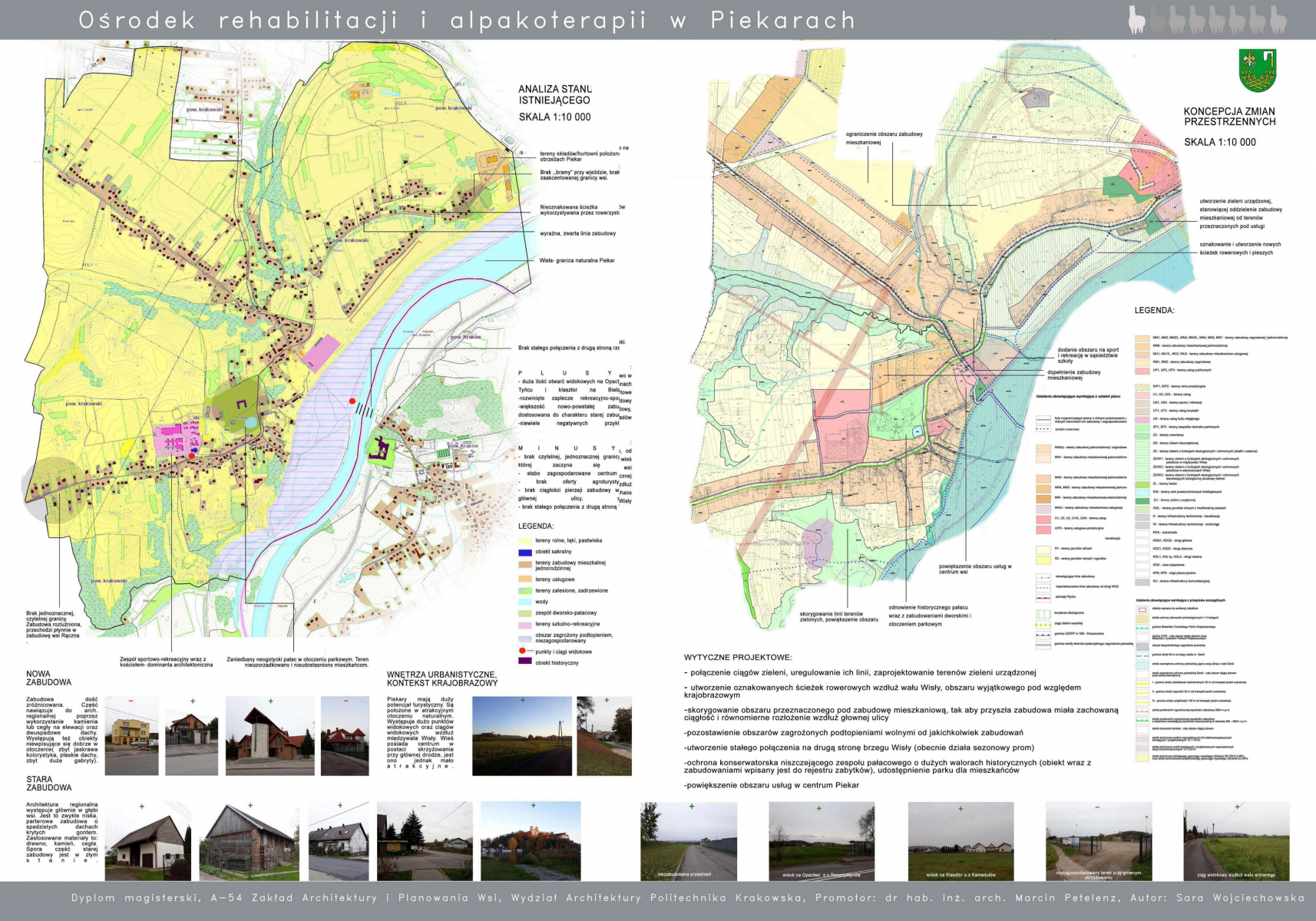Click the white alpaca silhouette in header
This screenshot has height=921, width=1316.
[x=1136, y=20]
